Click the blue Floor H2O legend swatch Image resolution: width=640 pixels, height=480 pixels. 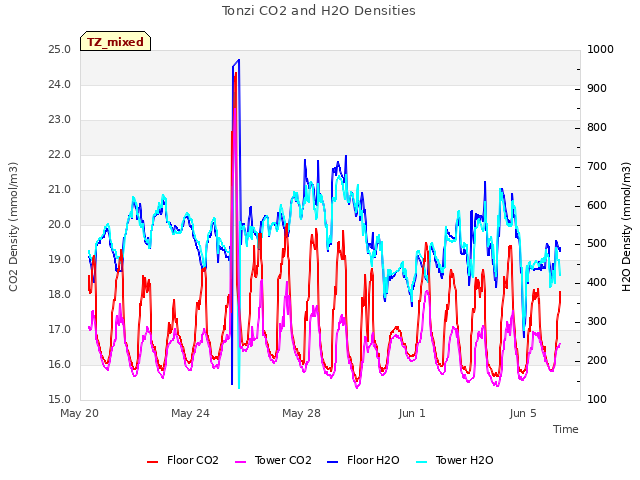coord(333,462)
